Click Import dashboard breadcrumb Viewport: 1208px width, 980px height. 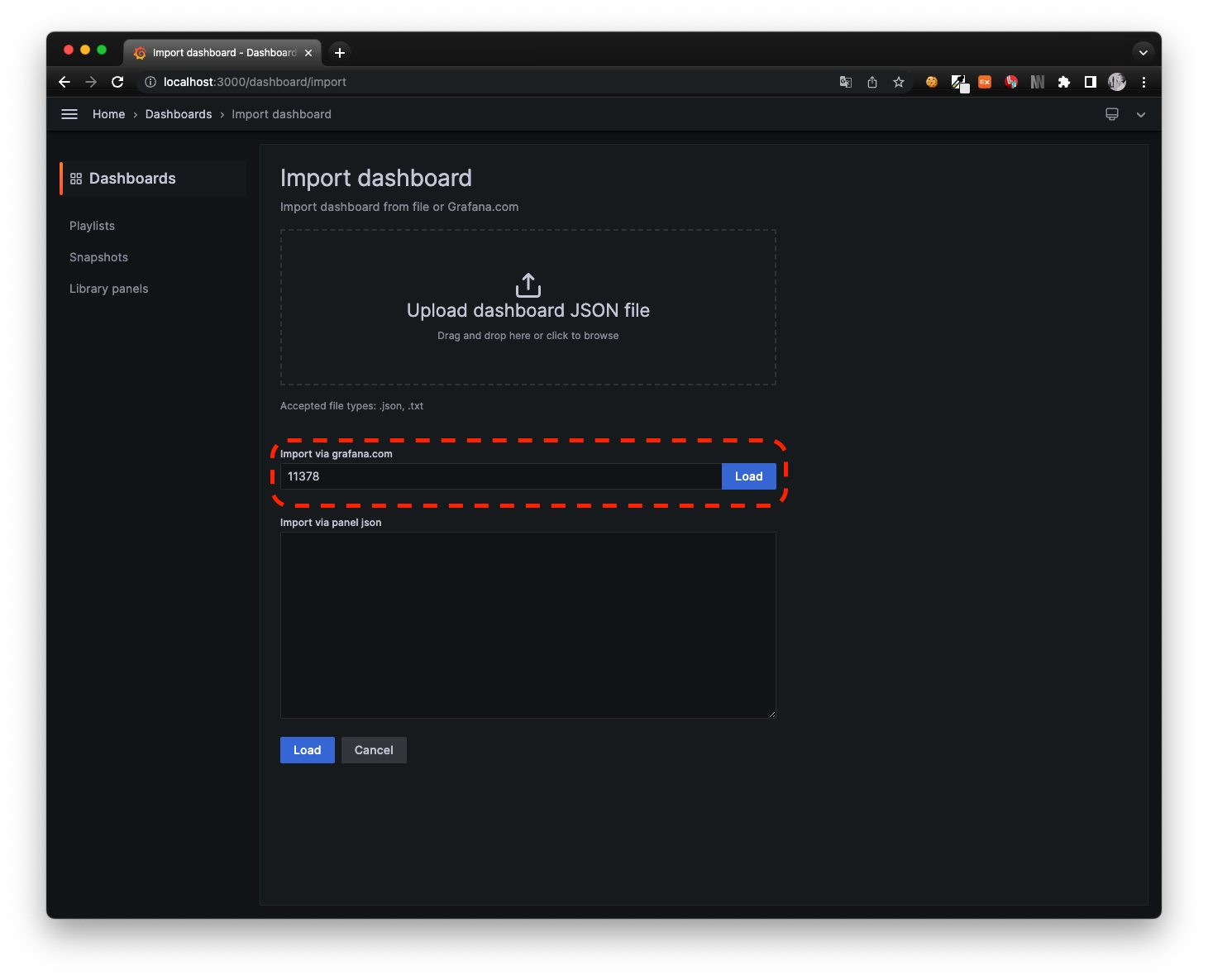(281, 114)
